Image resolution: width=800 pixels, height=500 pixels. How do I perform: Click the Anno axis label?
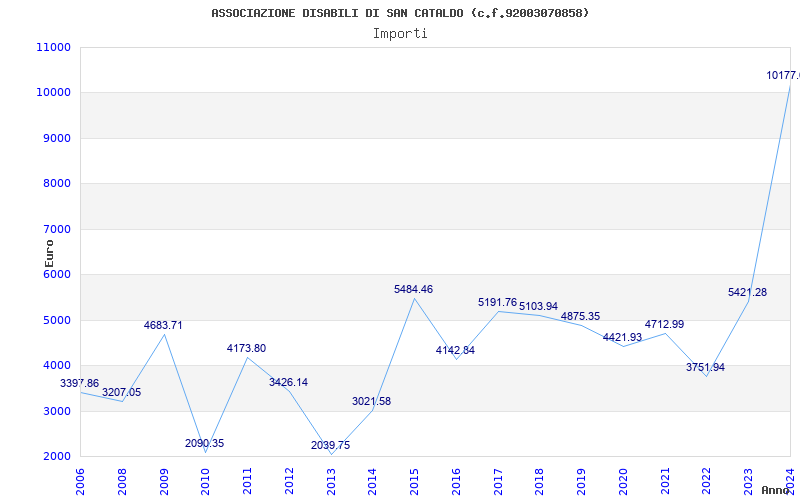coord(776,490)
